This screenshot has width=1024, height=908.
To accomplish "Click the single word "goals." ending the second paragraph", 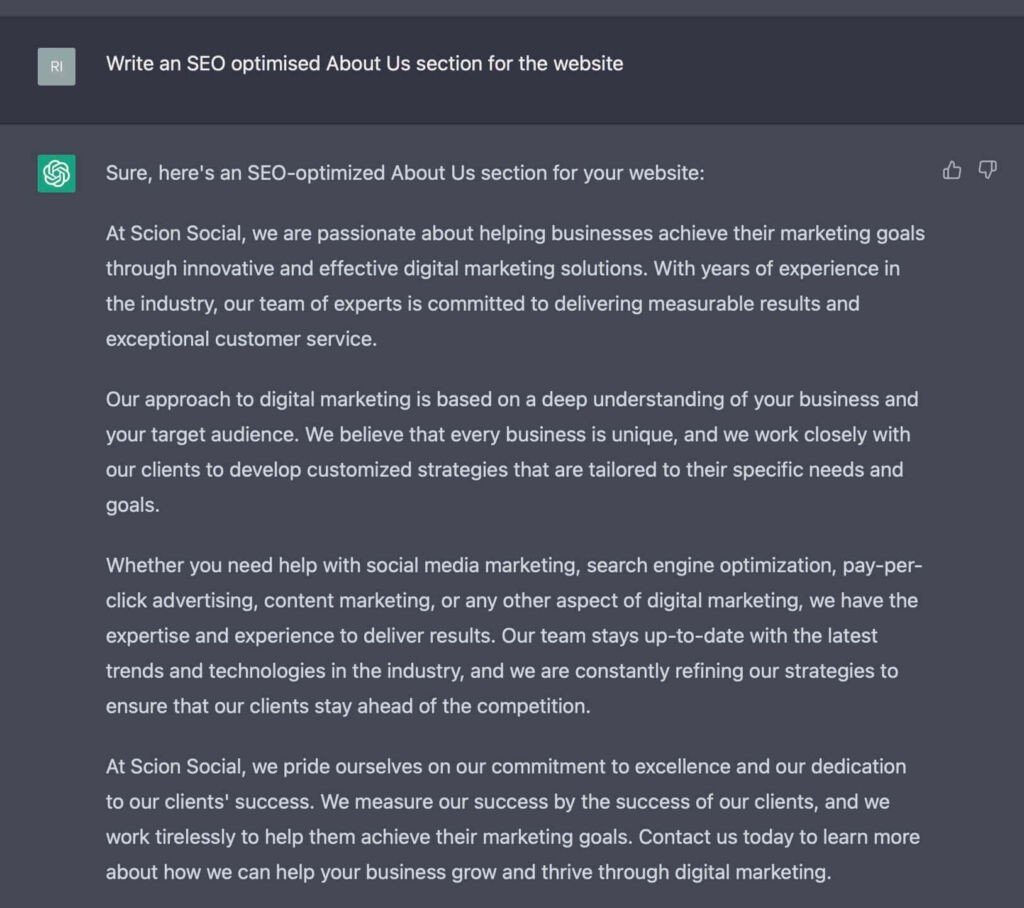I will coord(133,505).
